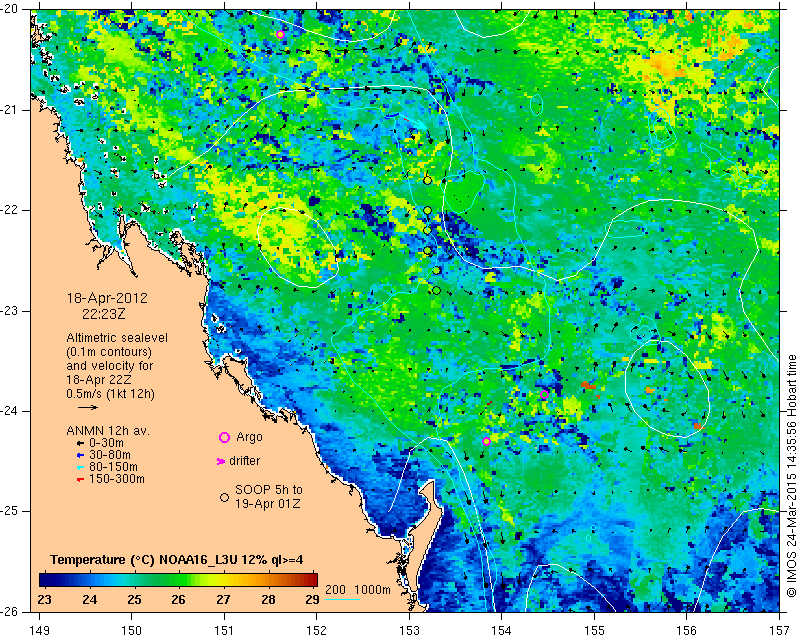Click the Temperature NOAA16_L3U colorbar title
Screen dimensions: 800x640
point(177,560)
